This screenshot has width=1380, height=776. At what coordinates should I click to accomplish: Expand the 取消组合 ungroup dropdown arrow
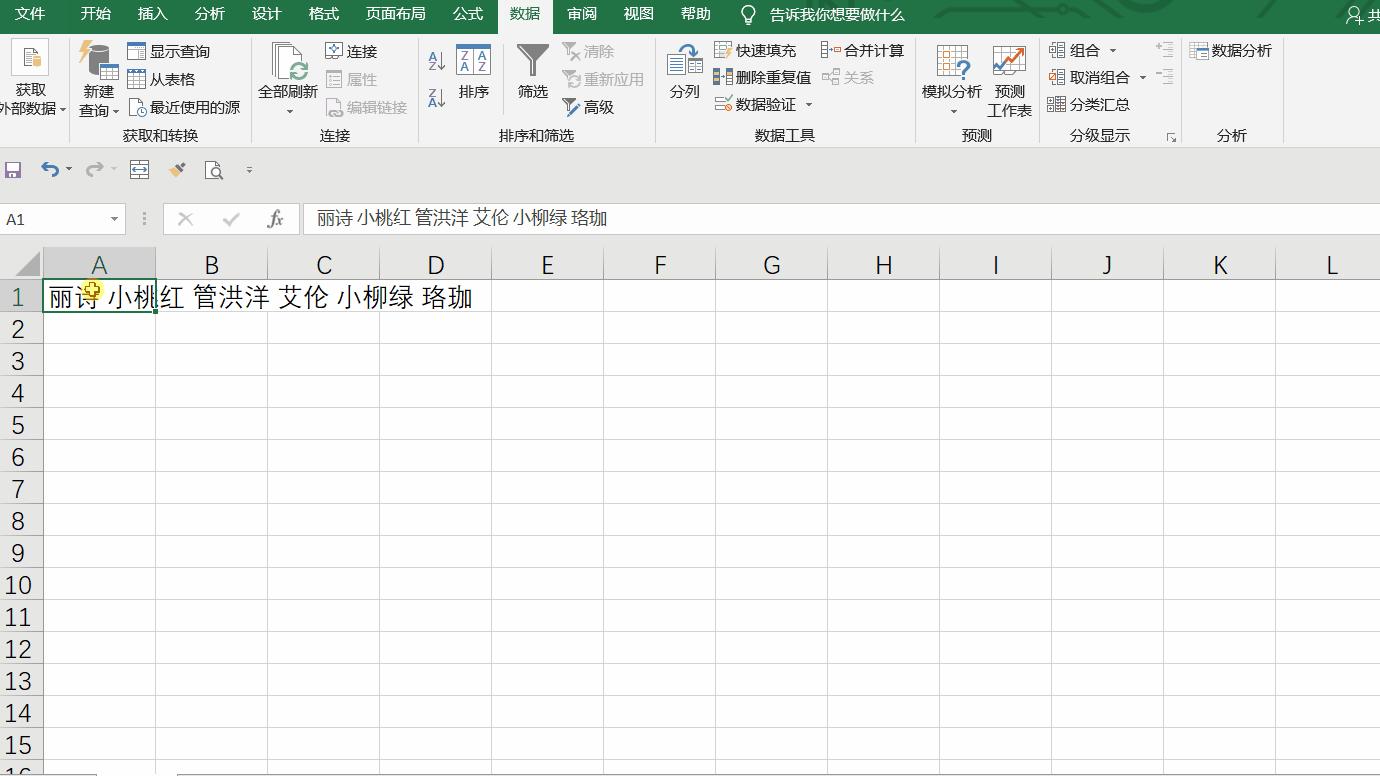coord(1142,77)
